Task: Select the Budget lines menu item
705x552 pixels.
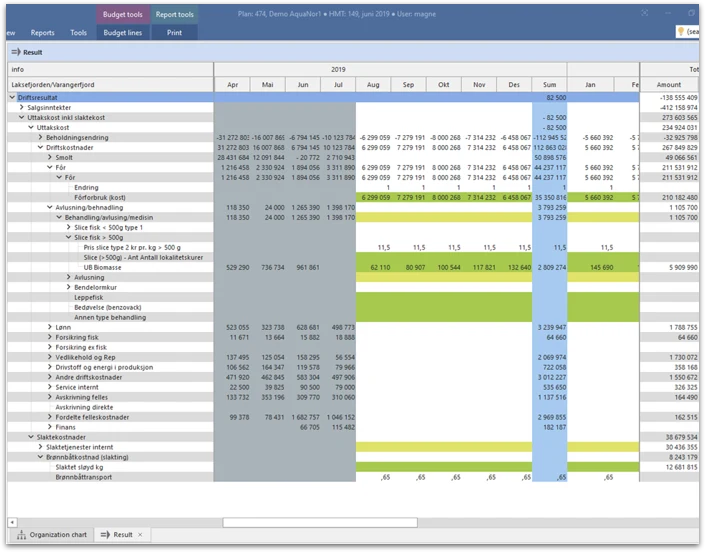Action: 122,33
